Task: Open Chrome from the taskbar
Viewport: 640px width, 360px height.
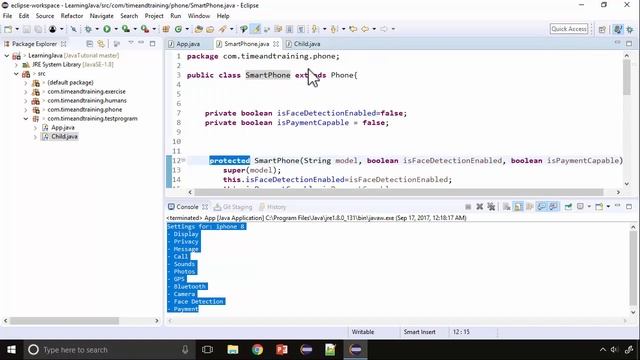Action: click(x=257, y=350)
